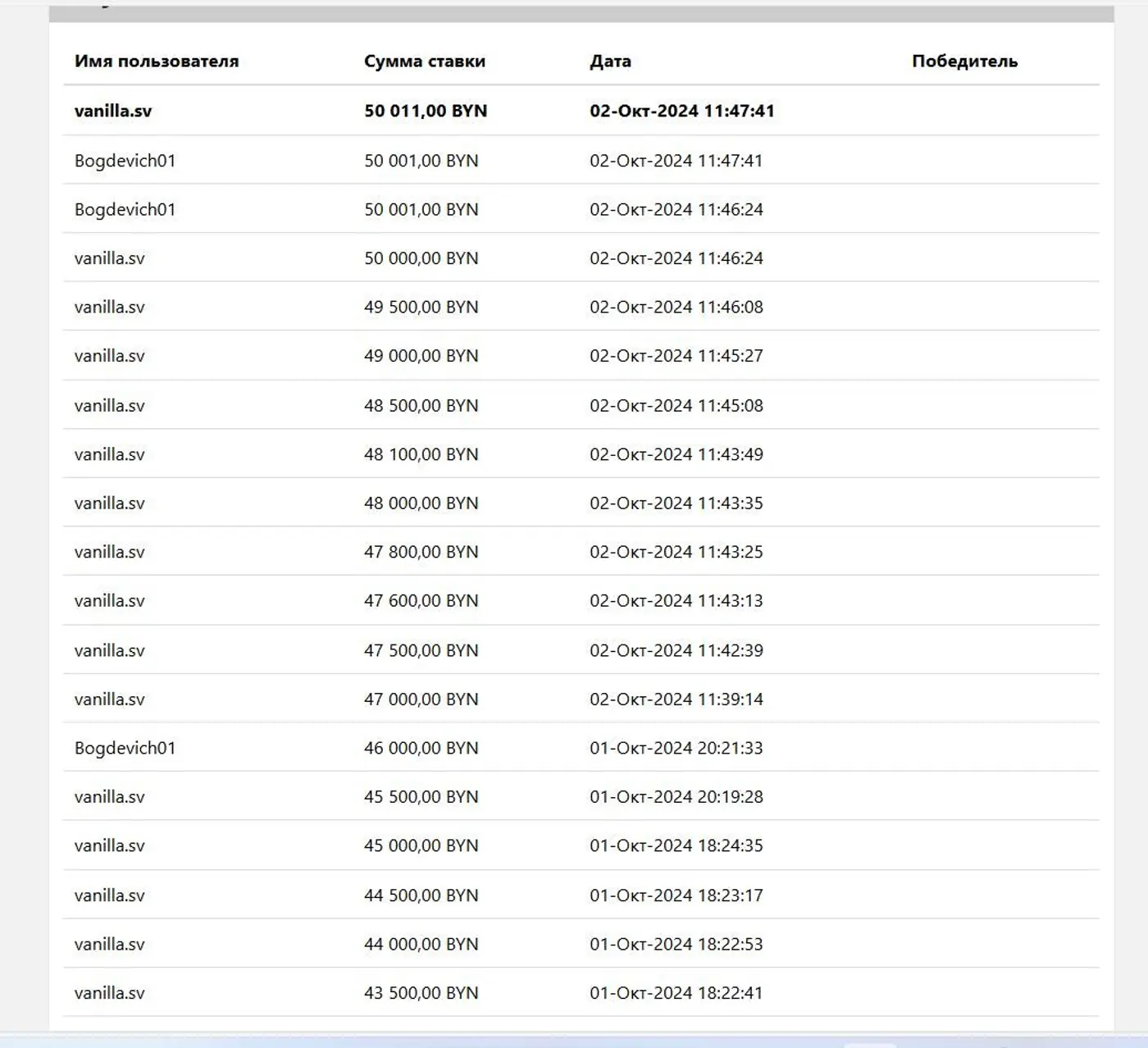
Task: Select the bold vanilla.sv username in top row
Action: [x=113, y=111]
